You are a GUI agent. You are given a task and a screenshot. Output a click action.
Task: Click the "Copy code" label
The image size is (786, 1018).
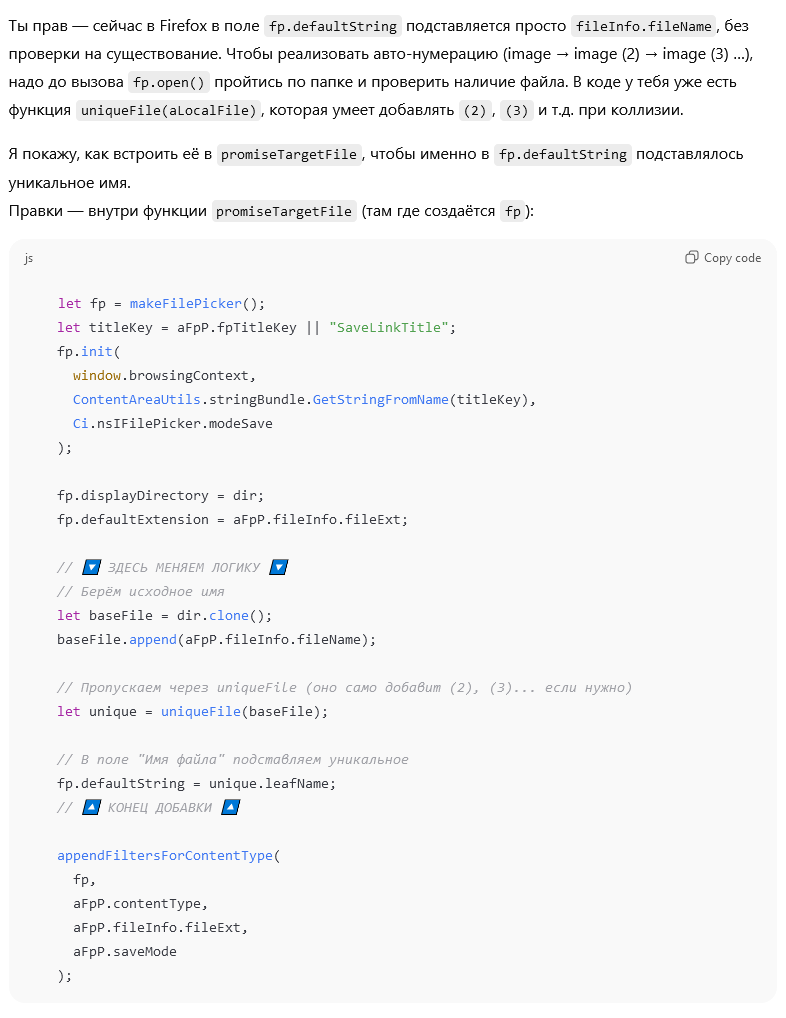(732, 258)
